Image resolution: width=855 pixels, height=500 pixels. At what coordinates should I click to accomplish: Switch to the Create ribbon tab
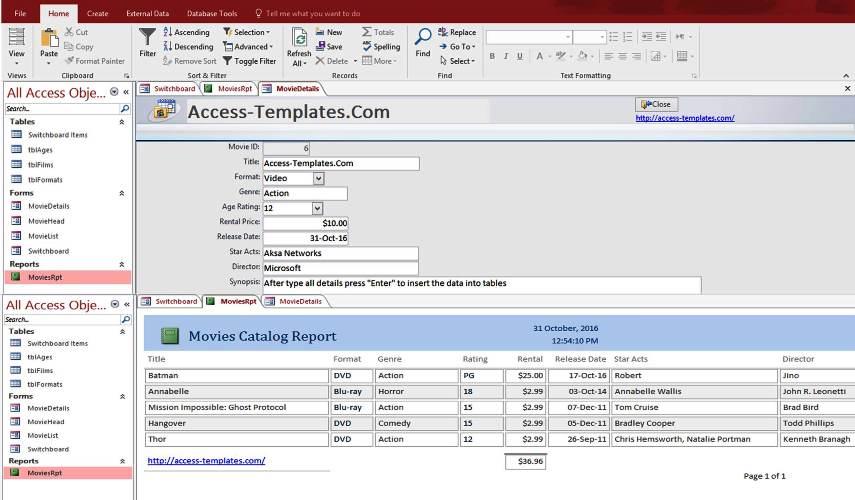[x=98, y=13]
